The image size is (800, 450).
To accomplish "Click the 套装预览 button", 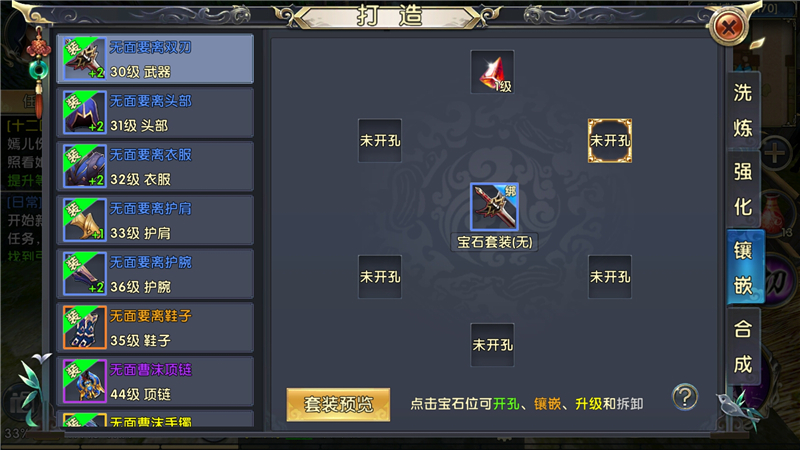I will point(338,405).
